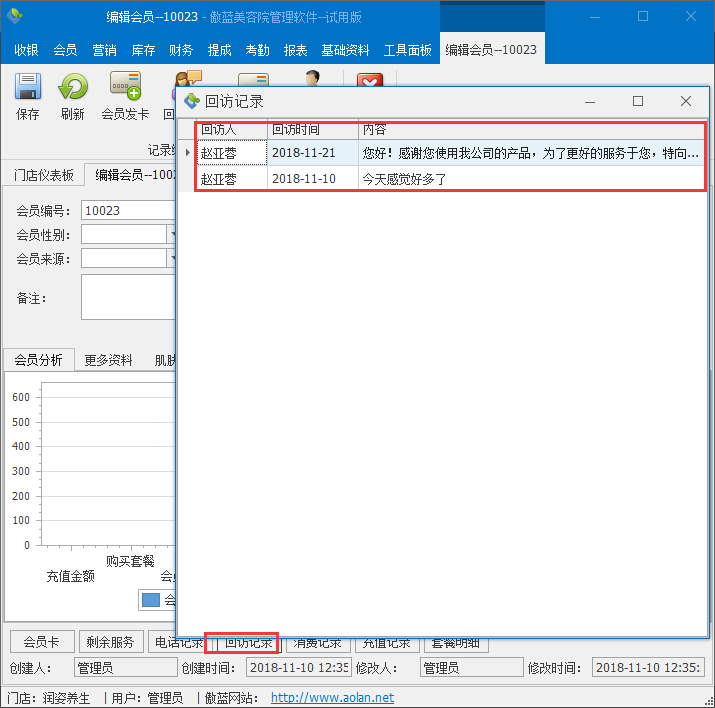Click the 回访人 column header

coord(232,130)
